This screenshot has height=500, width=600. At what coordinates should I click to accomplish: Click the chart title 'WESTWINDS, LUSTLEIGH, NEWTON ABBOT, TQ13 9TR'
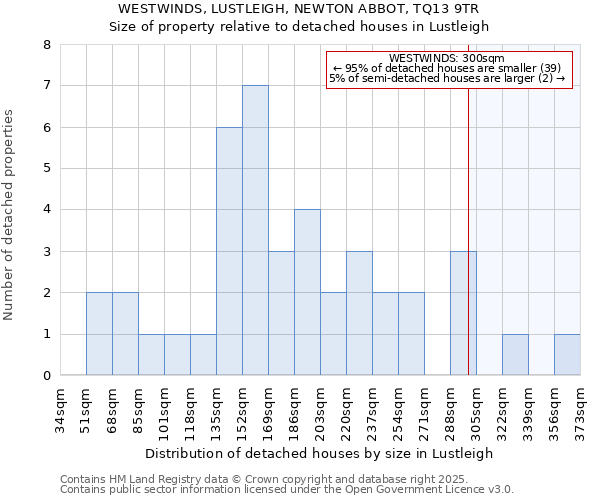(298, 8)
